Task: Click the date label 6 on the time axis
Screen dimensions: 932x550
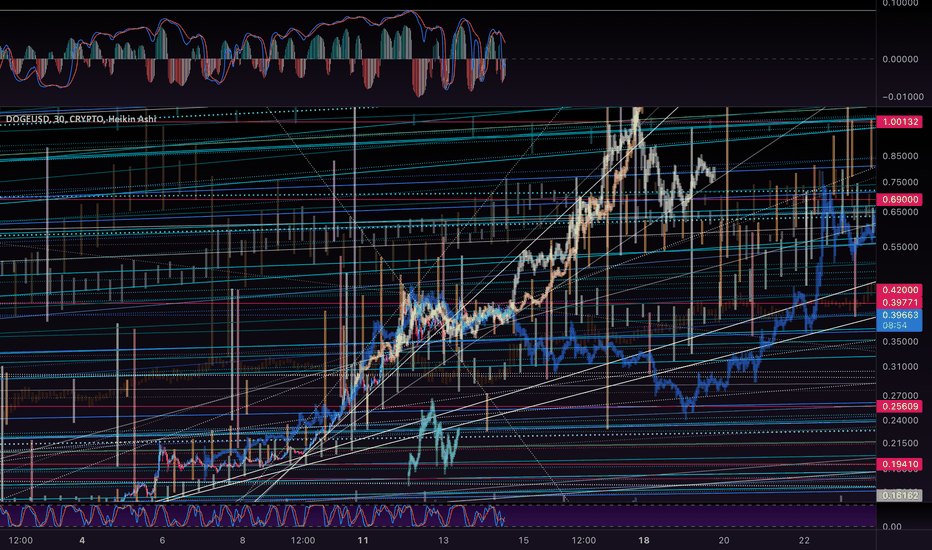Action: (x=162, y=540)
